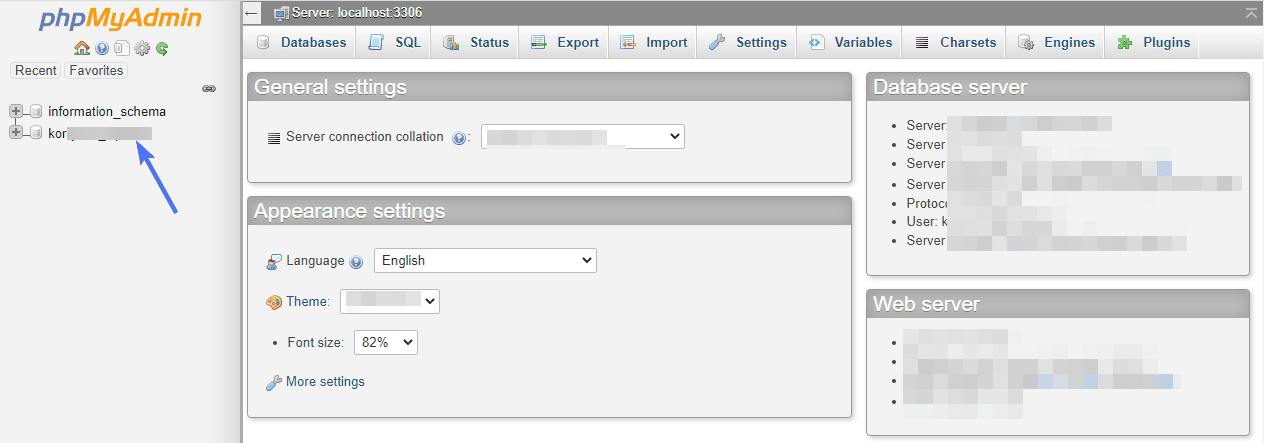The width and height of the screenshot is (1264, 443).
Task: Go to the Import tab
Action: (654, 42)
